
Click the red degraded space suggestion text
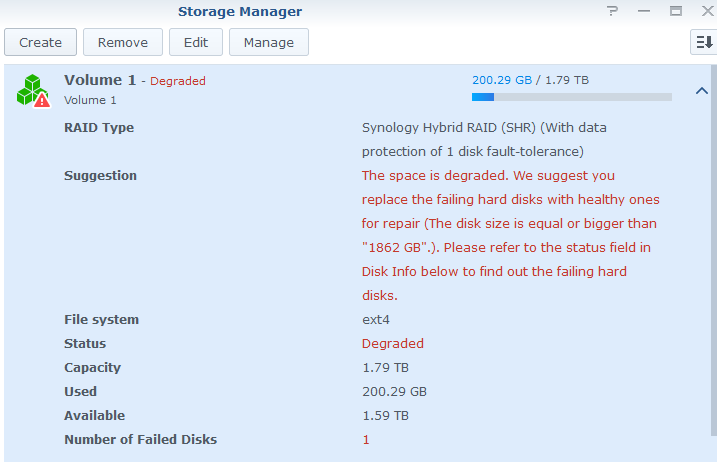click(x=510, y=235)
